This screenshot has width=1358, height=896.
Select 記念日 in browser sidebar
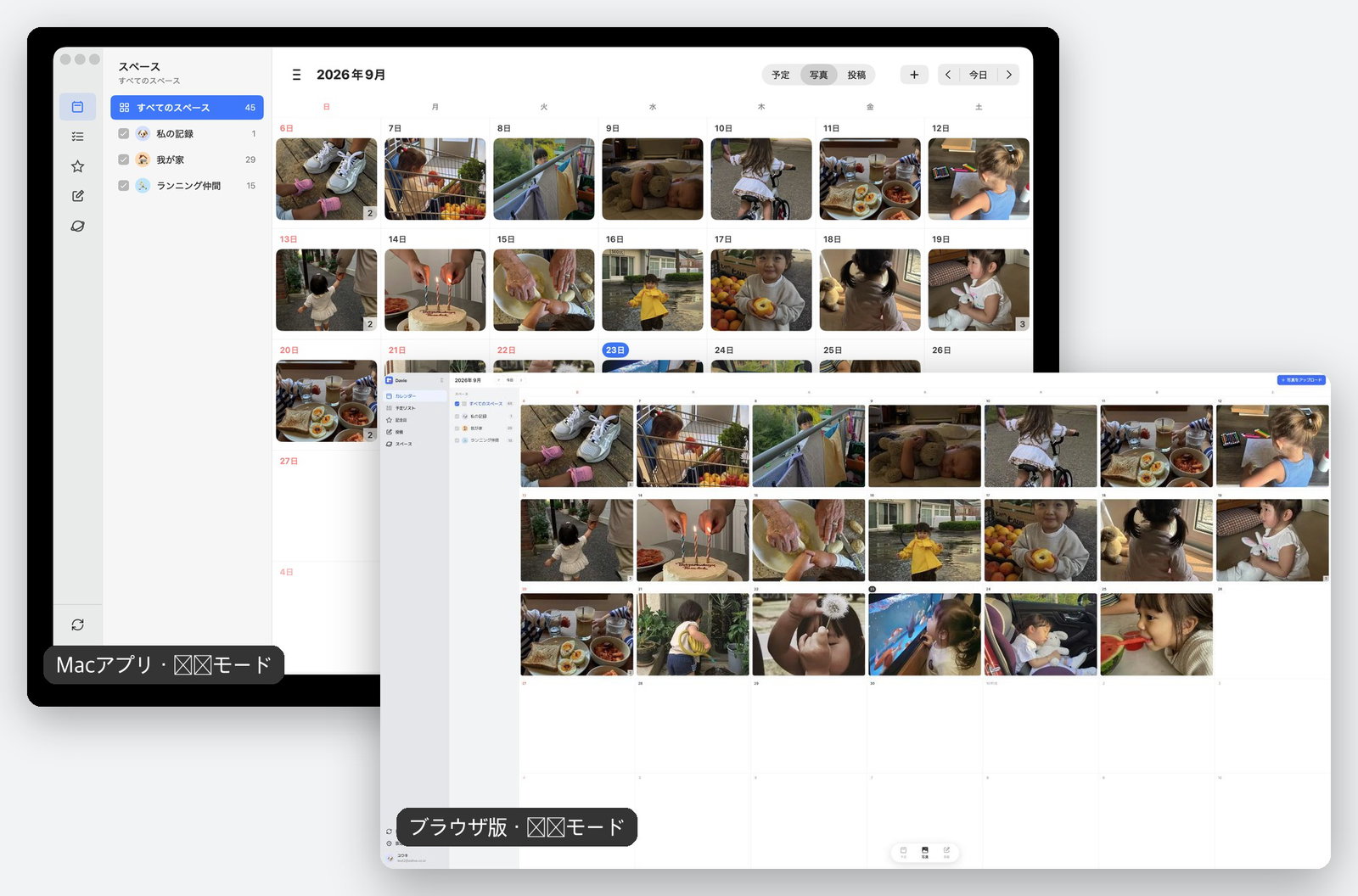click(x=415, y=420)
